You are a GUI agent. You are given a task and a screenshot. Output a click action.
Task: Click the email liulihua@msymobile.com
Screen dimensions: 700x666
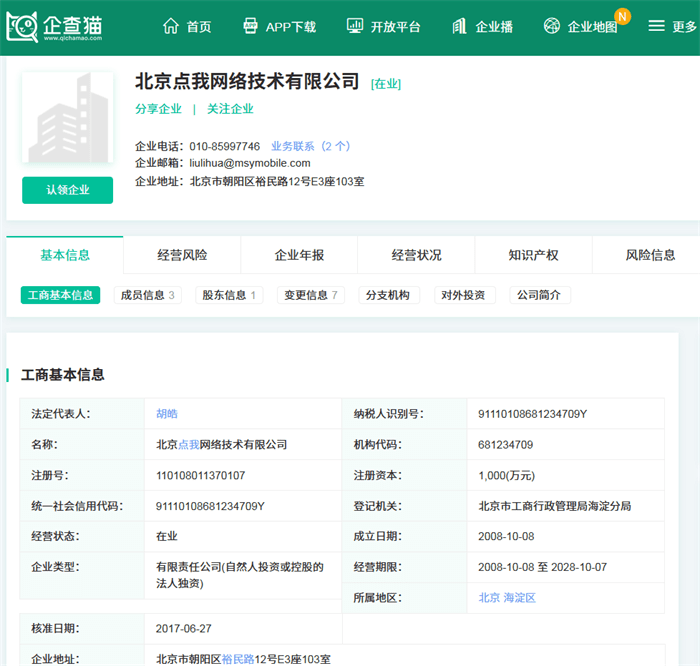250,163
